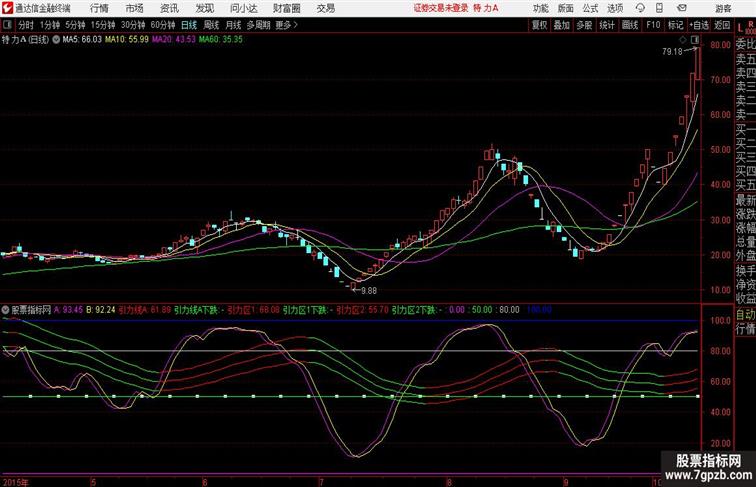Click the small icon left of 股票指标网 indicator

[7, 310]
